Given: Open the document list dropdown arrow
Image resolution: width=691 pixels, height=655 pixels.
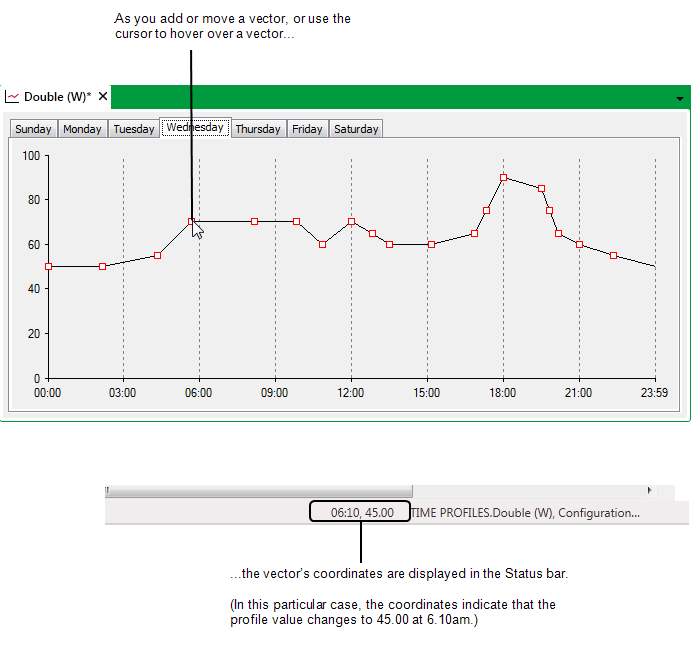Looking at the screenshot, I should pos(680,99).
